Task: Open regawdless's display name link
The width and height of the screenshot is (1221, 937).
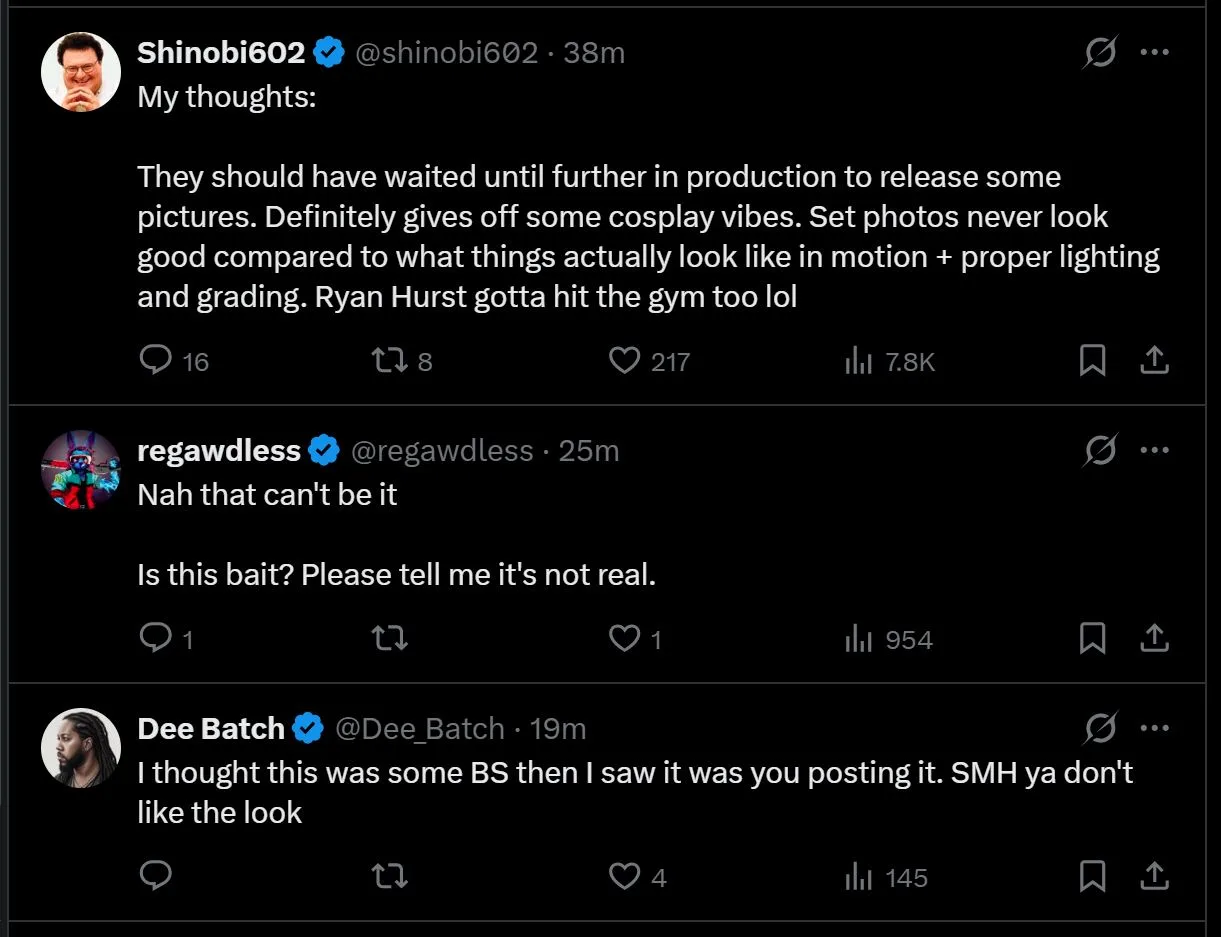Action: tap(219, 451)
